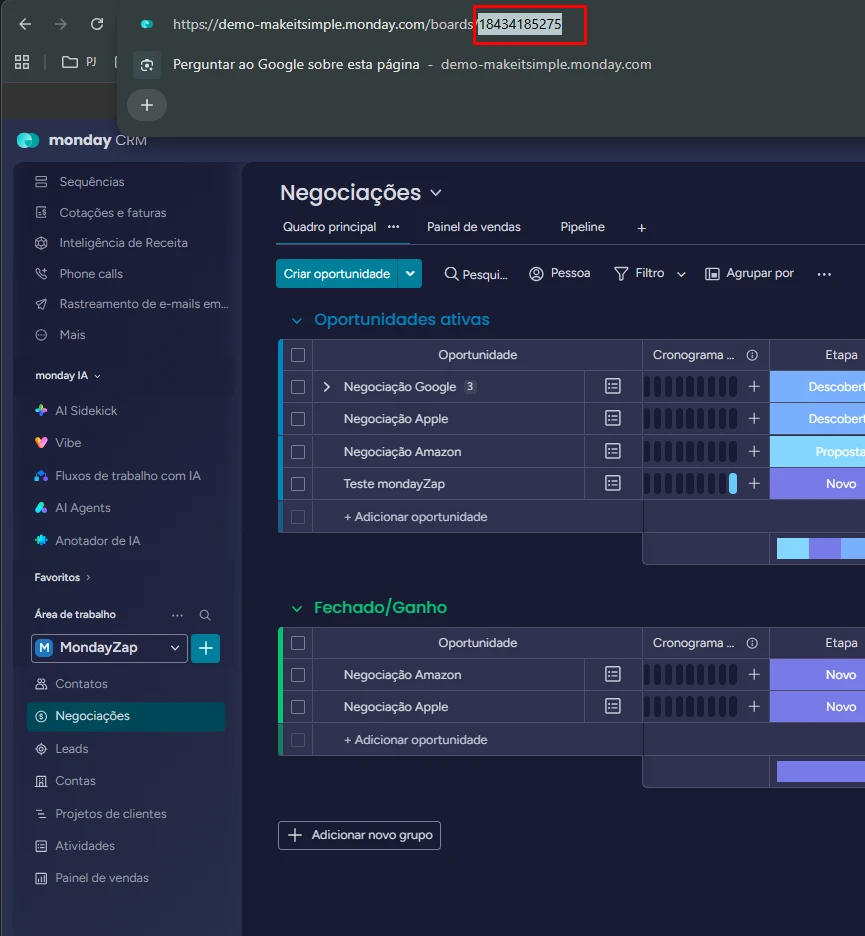Open the Pessoa filter icon
This screenshot has width=865, height=936.
point(536,273)
